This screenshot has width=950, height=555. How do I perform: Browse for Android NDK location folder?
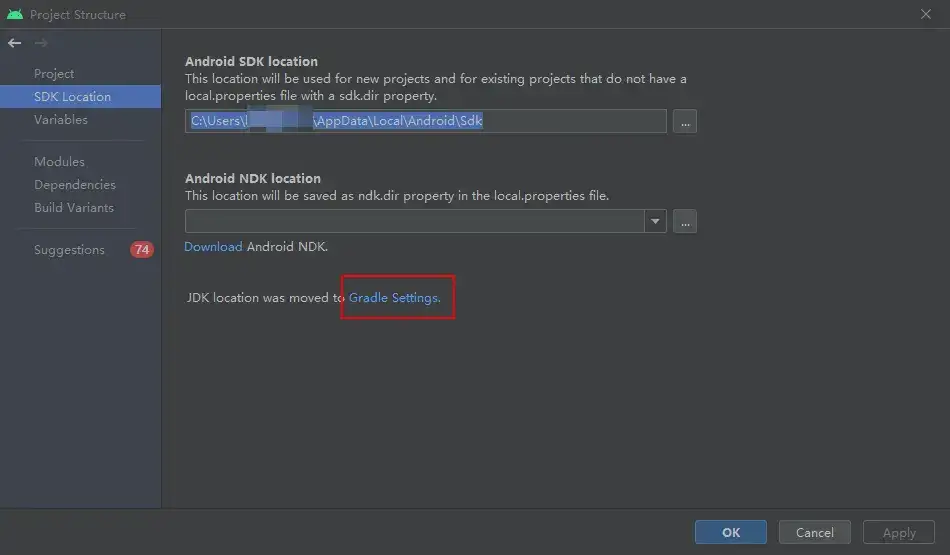coord(685,221)
